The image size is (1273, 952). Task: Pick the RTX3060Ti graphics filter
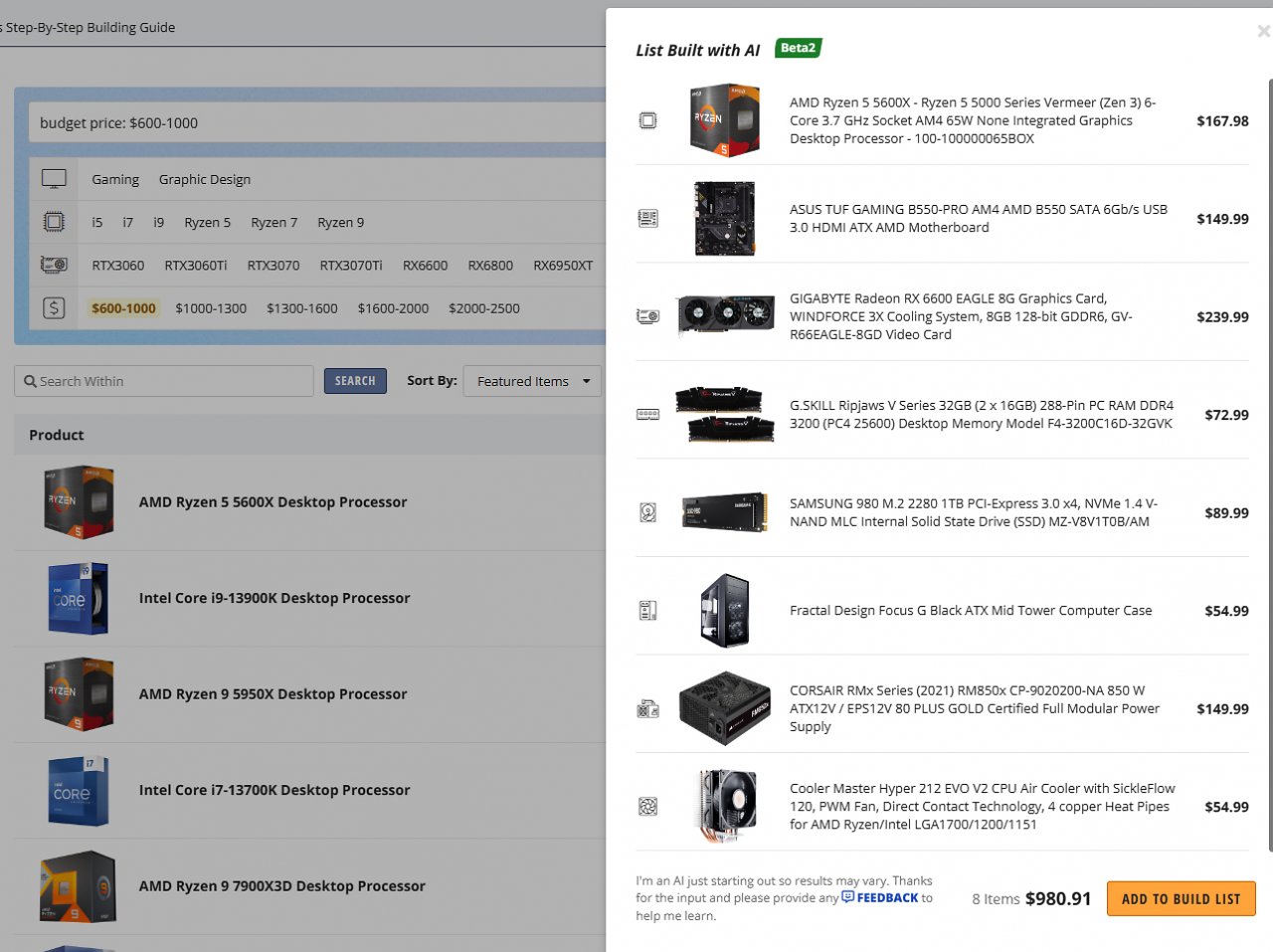coord(195,266)
